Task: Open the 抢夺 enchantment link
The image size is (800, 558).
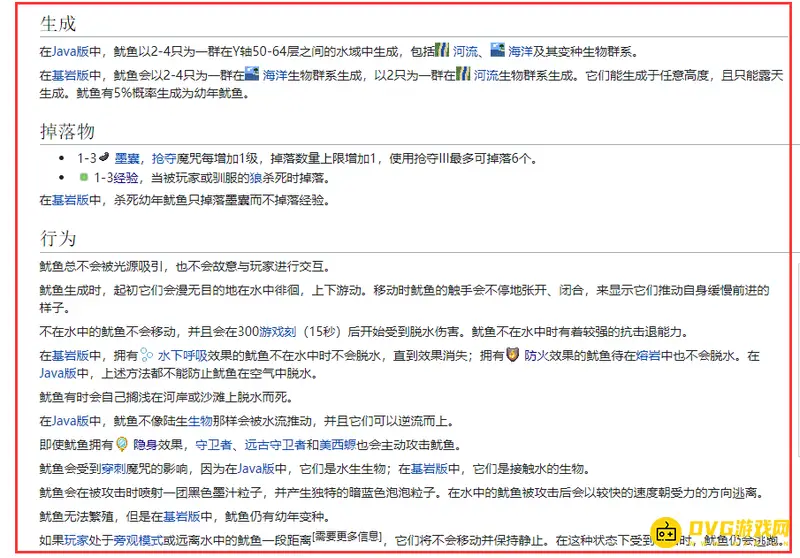Action: [x=164, y=158]
